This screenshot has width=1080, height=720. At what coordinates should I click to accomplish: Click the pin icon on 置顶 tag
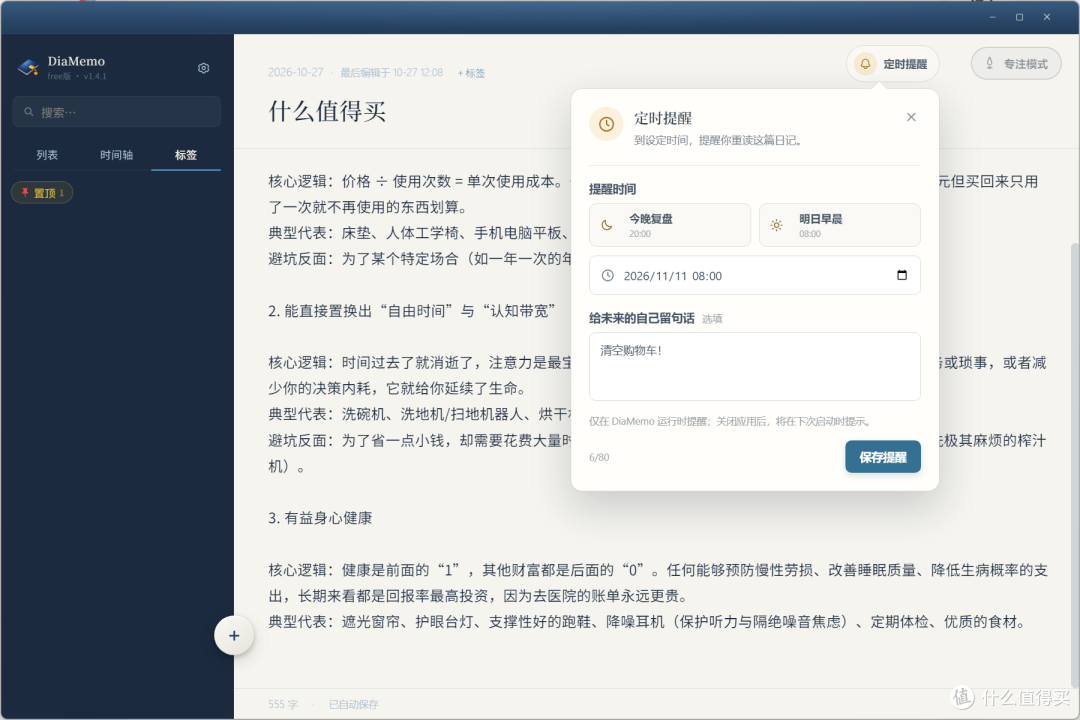[x=25, y=192]
